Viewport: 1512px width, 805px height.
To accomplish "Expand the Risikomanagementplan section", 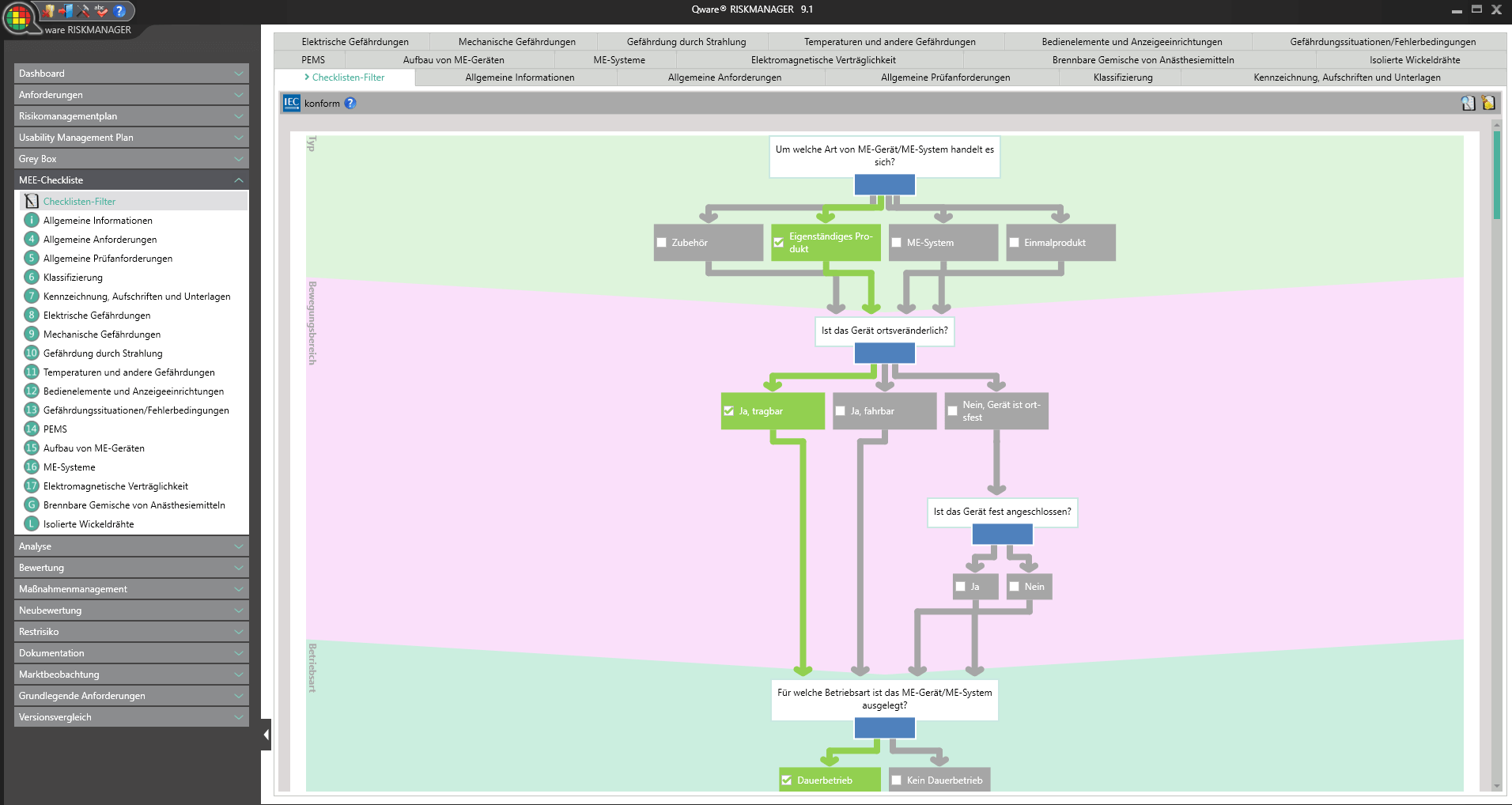I will (131, 115).
